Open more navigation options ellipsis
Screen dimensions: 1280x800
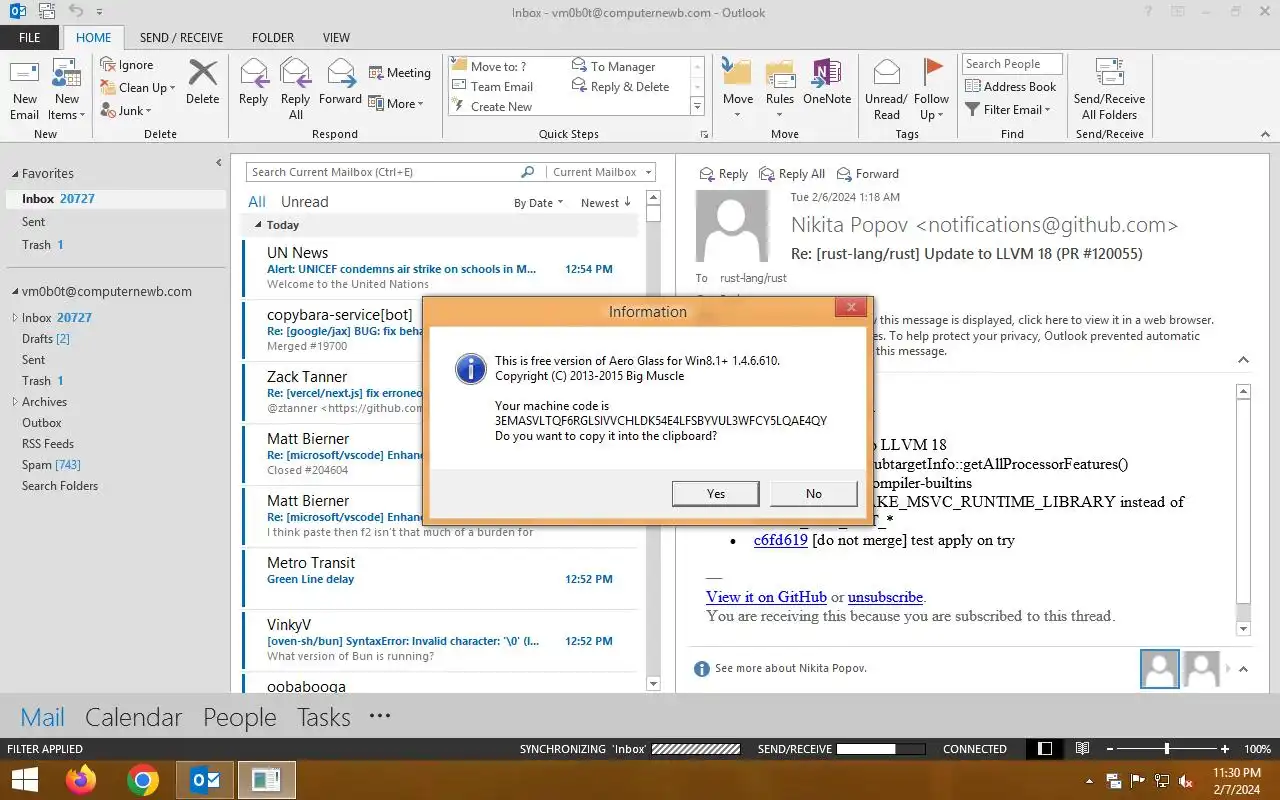(x=380, y=716)
